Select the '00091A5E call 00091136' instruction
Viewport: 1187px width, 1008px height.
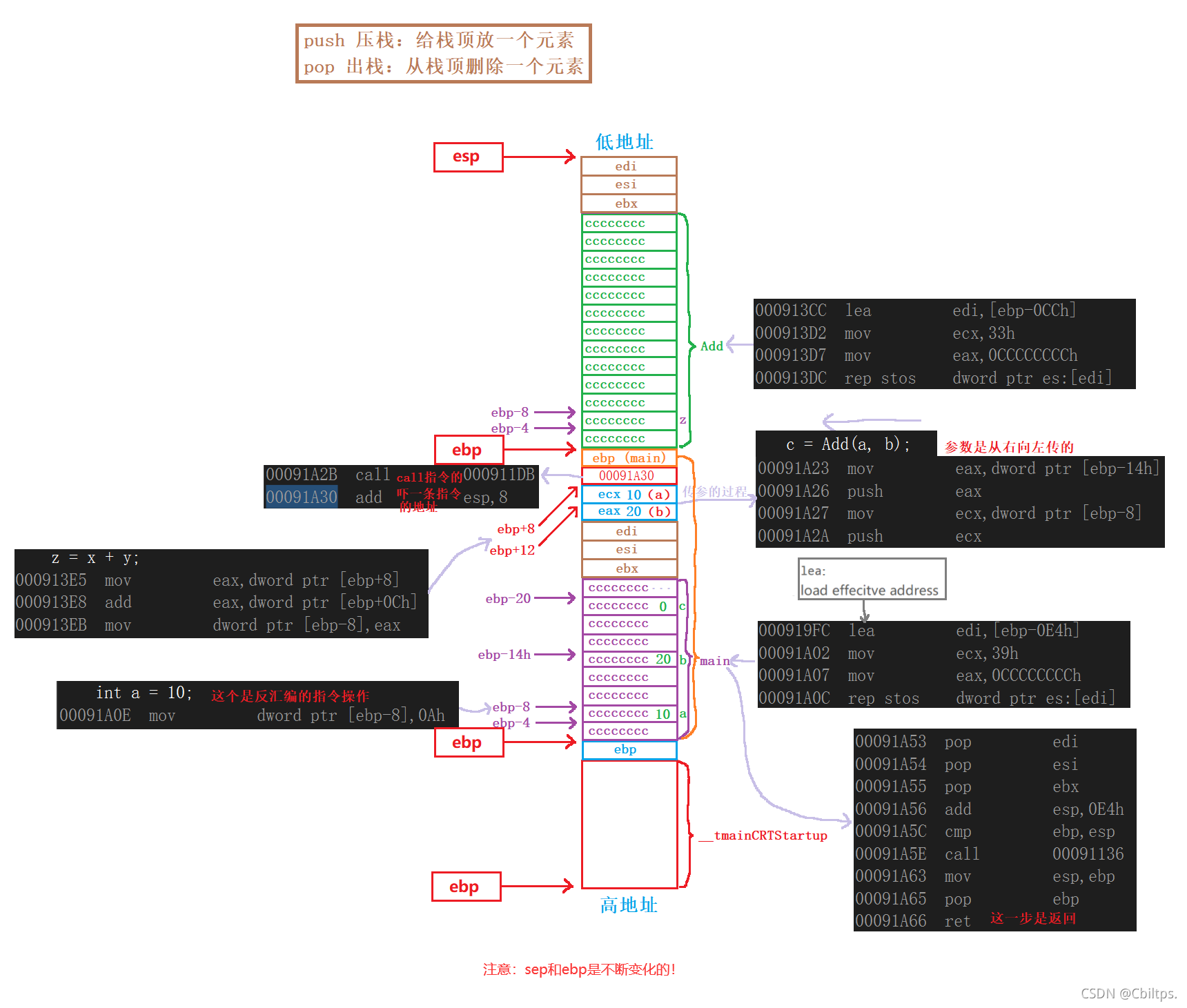pyautogui.click(x=990, y=854)
